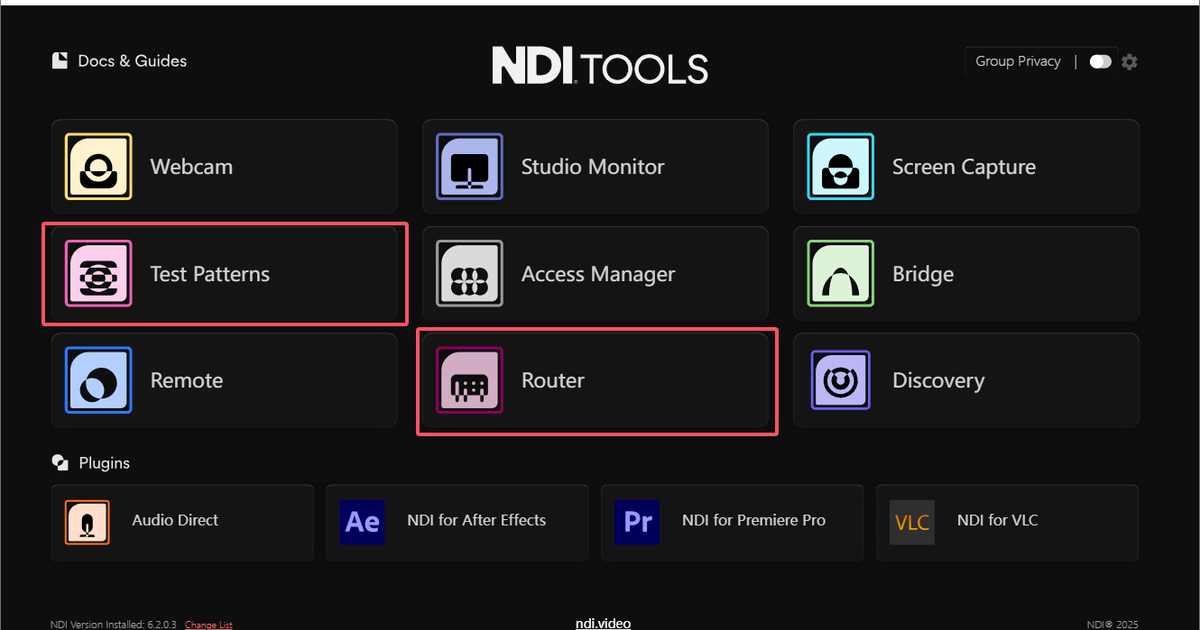Click the Bridge label
1200x630 pixels.
coord(923,274)
